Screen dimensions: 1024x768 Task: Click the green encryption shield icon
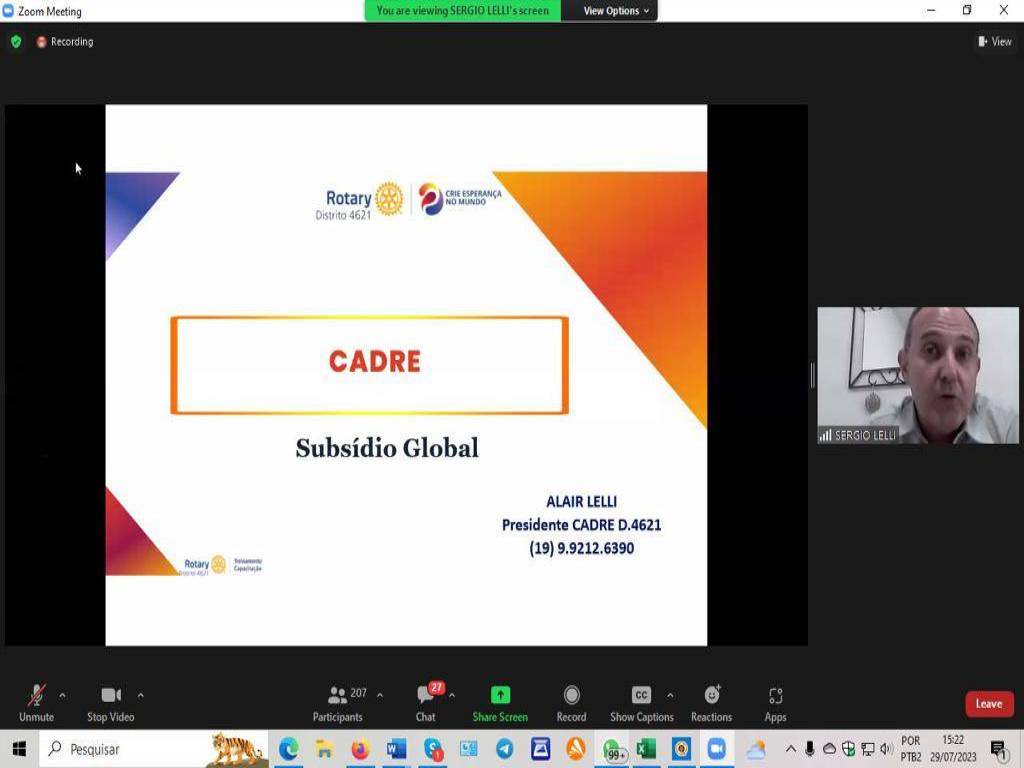point(16,42)
